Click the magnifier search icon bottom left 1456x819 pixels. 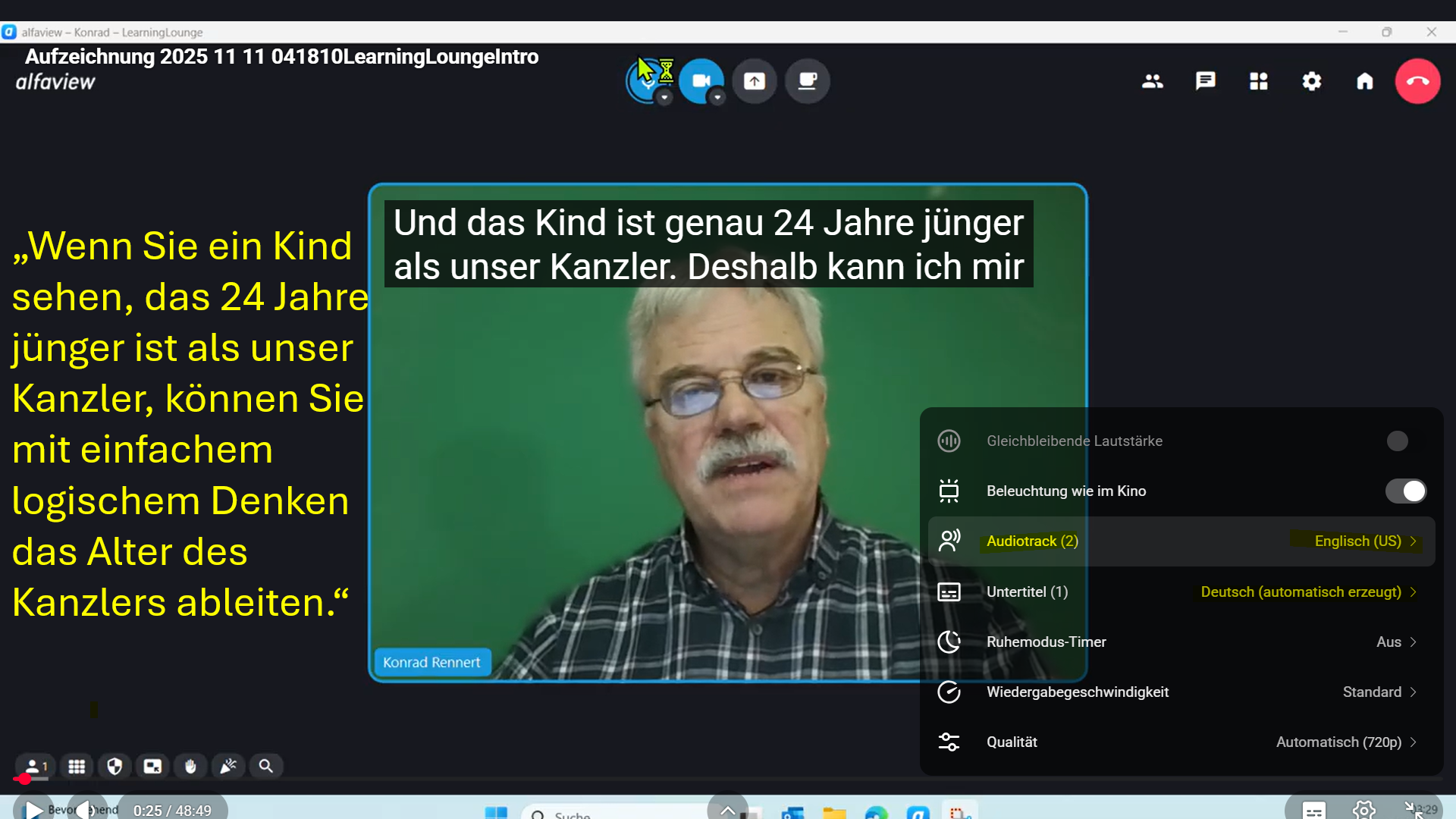click(x=266, y=767)
